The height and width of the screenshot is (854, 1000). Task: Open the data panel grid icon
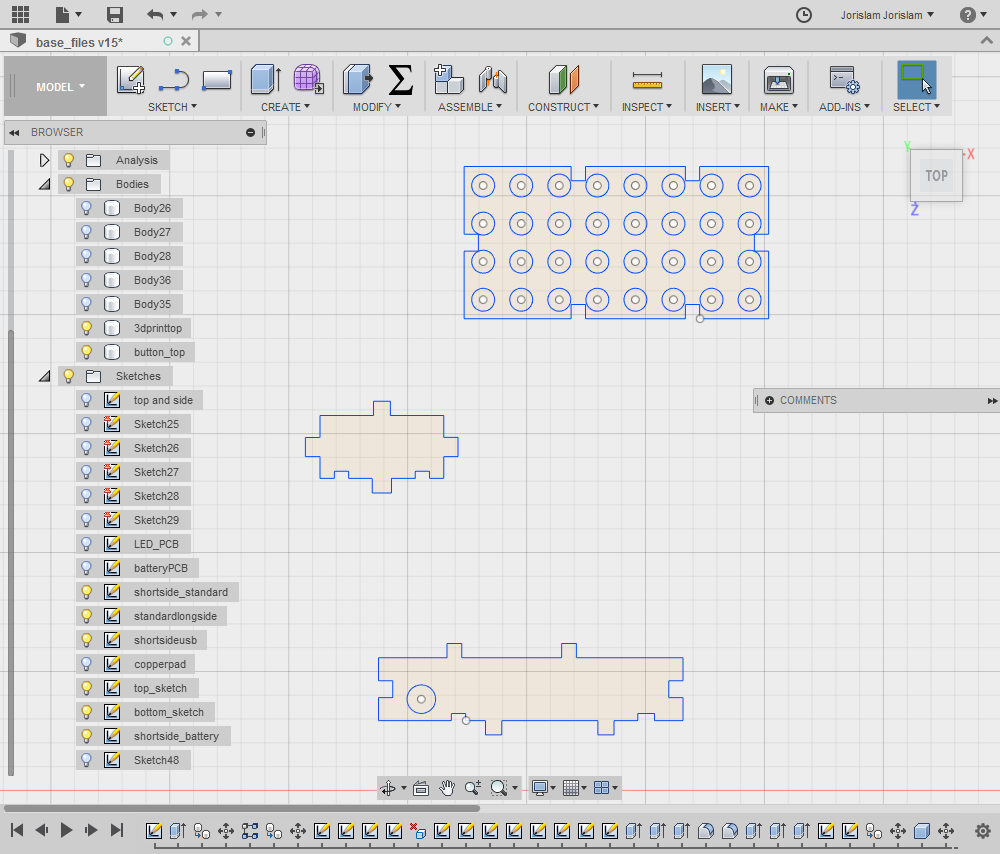tap(20, 14)
